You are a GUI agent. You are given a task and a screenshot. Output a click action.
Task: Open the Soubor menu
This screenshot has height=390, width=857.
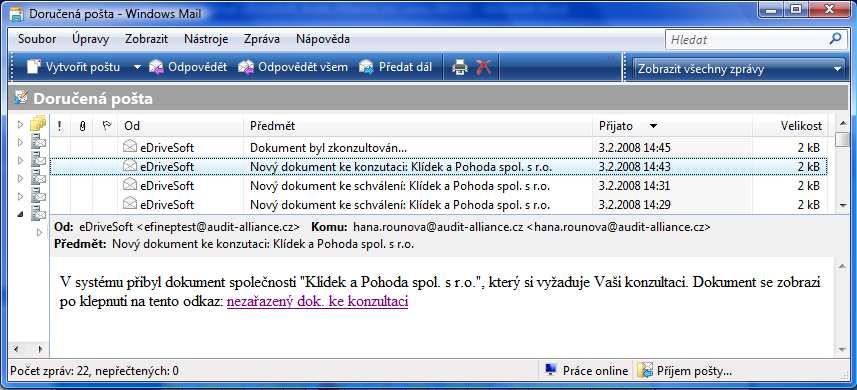point(37,39)
